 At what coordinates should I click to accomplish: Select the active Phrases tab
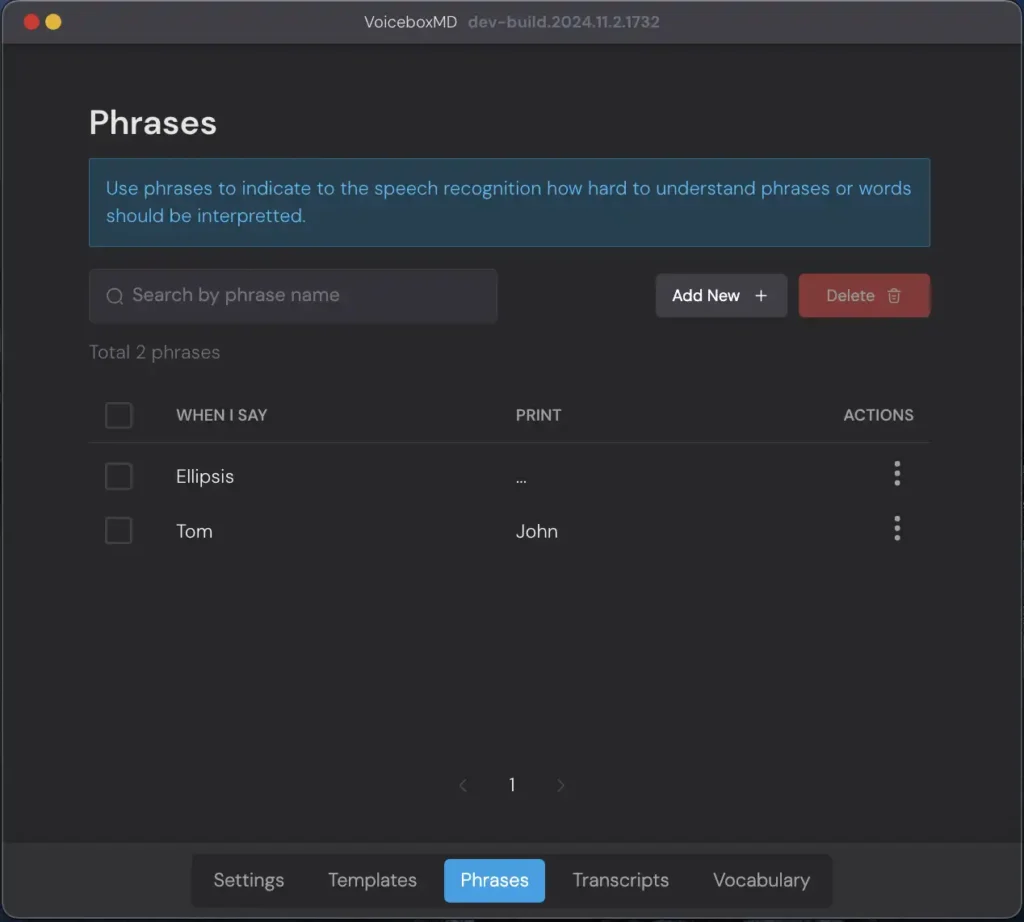(x=494, y=881)
